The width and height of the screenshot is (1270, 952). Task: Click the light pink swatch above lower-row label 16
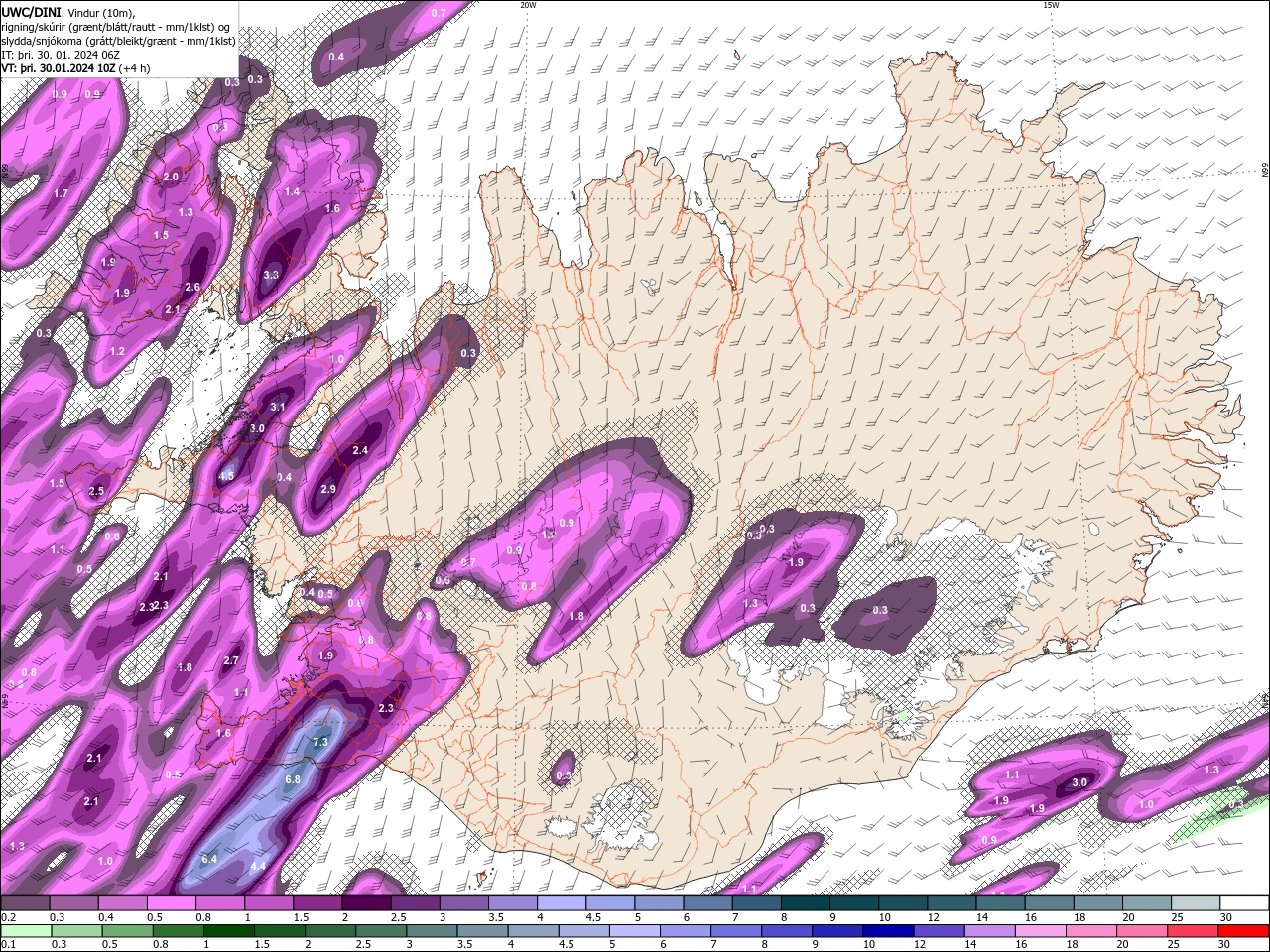click(x=1041, y=931)
